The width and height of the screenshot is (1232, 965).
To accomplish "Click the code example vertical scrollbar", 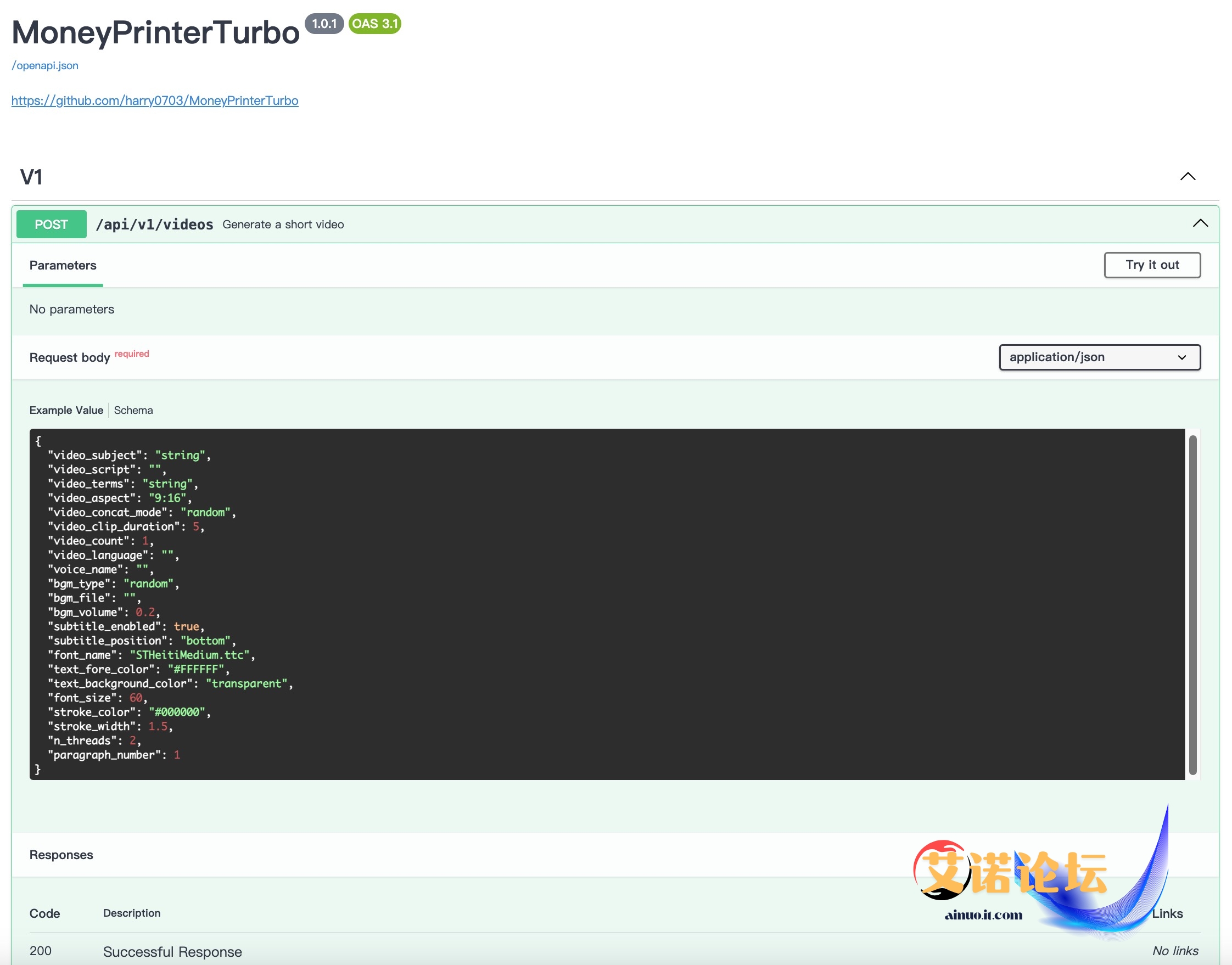I will (x=1192, y=604).
